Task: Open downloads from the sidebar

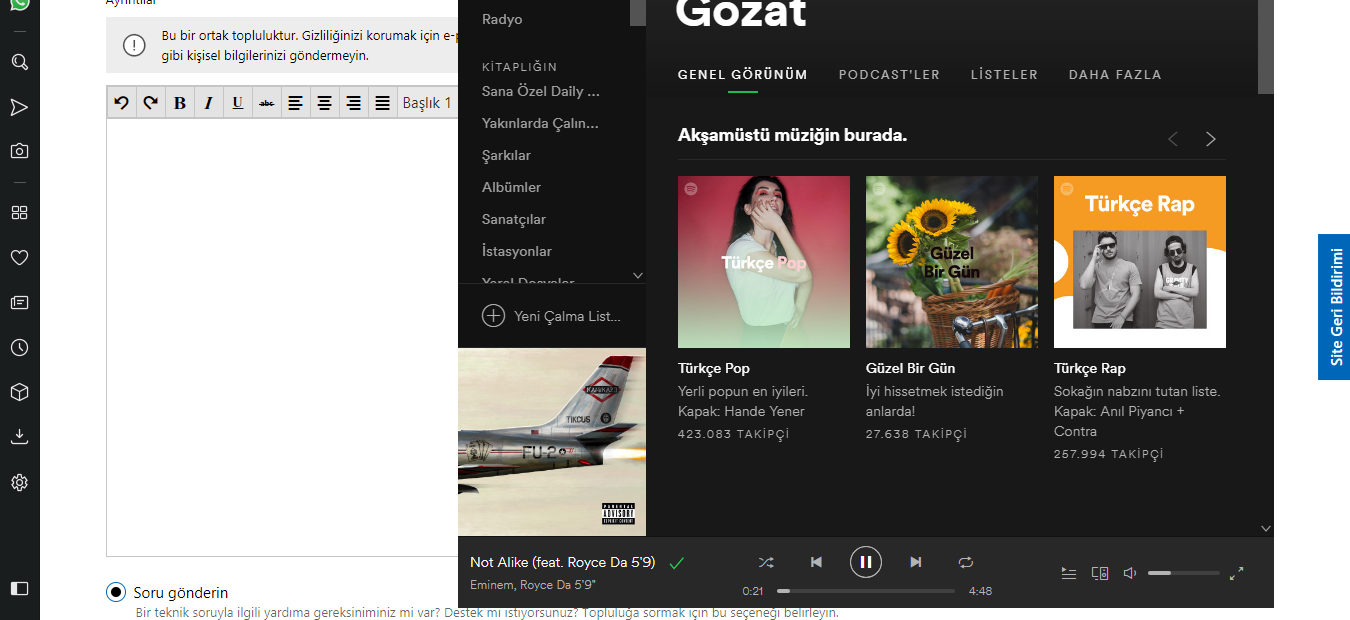Action: click(19, 437)
